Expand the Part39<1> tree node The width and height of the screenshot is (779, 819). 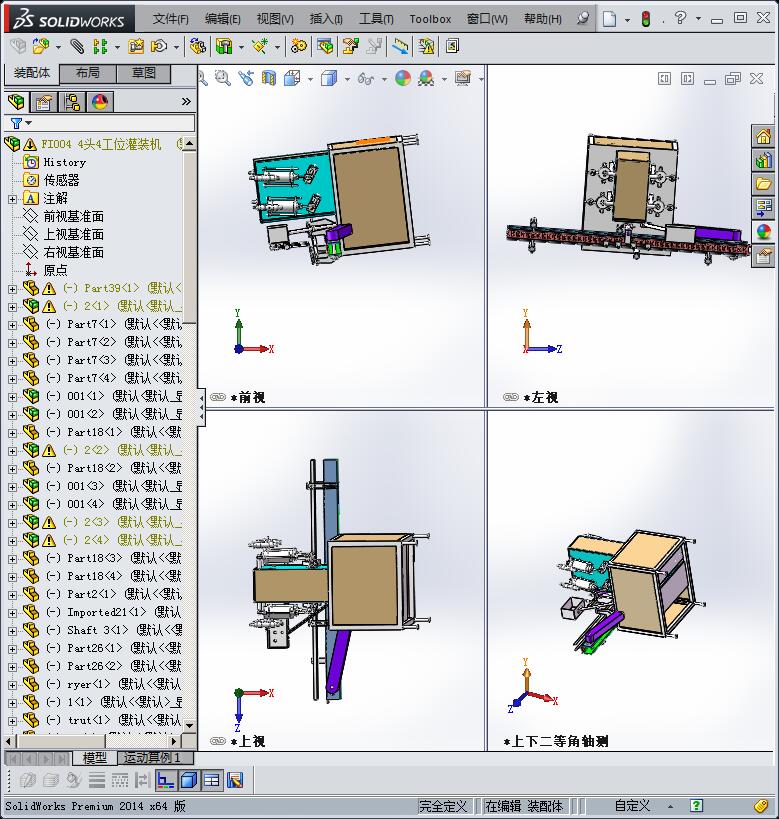pyautogui.click(x=13, y=289)
